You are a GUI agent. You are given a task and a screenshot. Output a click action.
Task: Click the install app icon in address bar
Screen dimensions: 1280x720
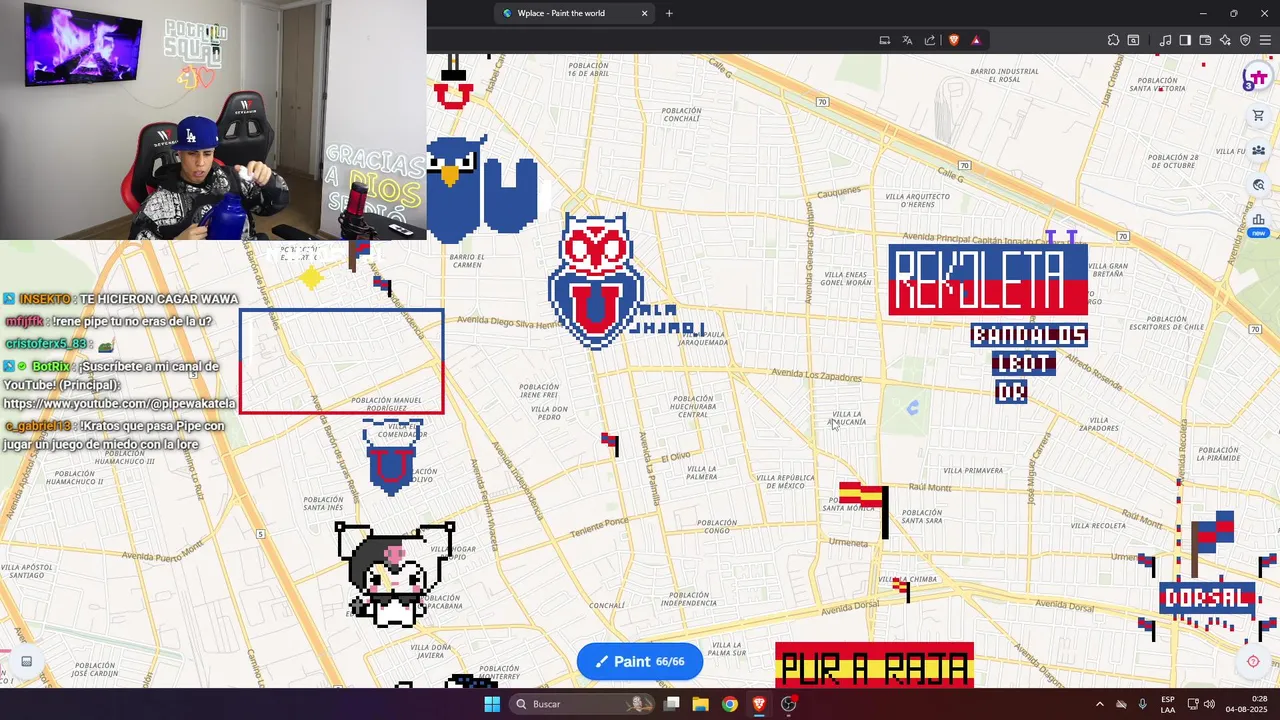(885, 40)
